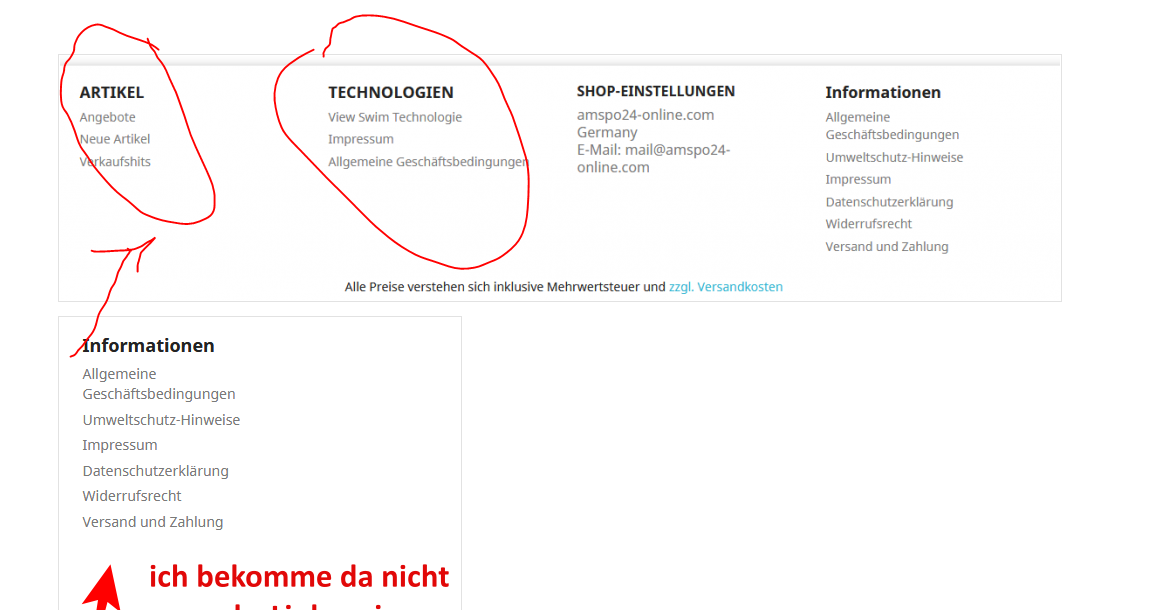Image resolution: width=1165 pixels, height=610 pixels.
Task: Click the ARTIKEL column heading
Action: (x=111, y=92)
